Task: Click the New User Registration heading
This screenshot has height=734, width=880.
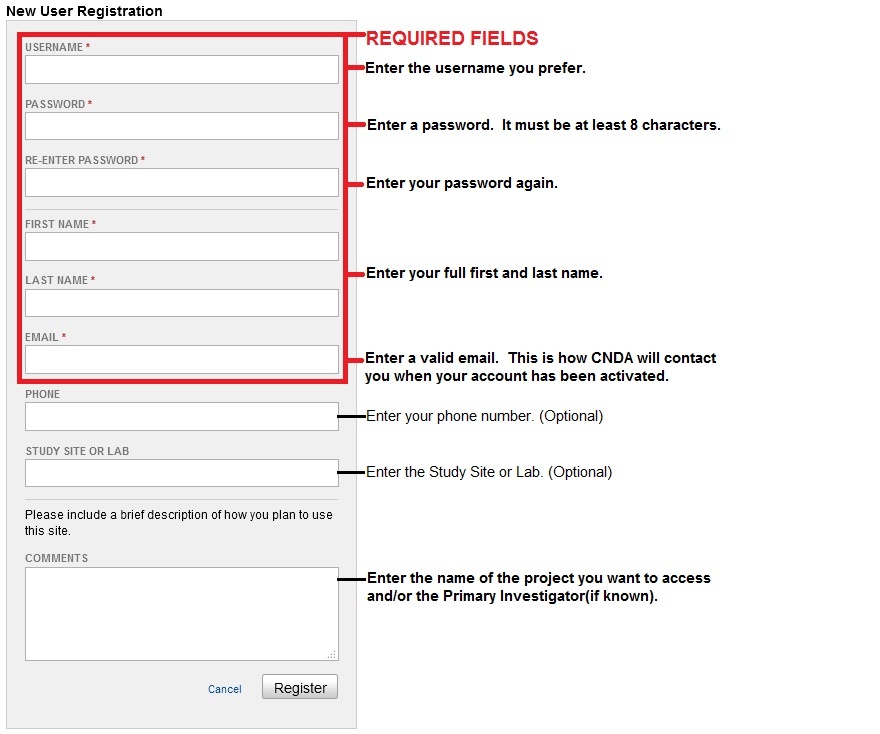Action: (x=84, y=11)
